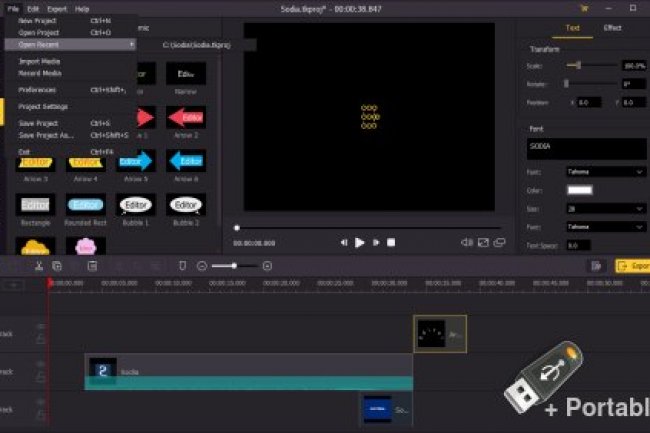Click the detach-preview window icon
Viewport: 650px width, 433px height.
pyautogui.click(x=499, y=242)
